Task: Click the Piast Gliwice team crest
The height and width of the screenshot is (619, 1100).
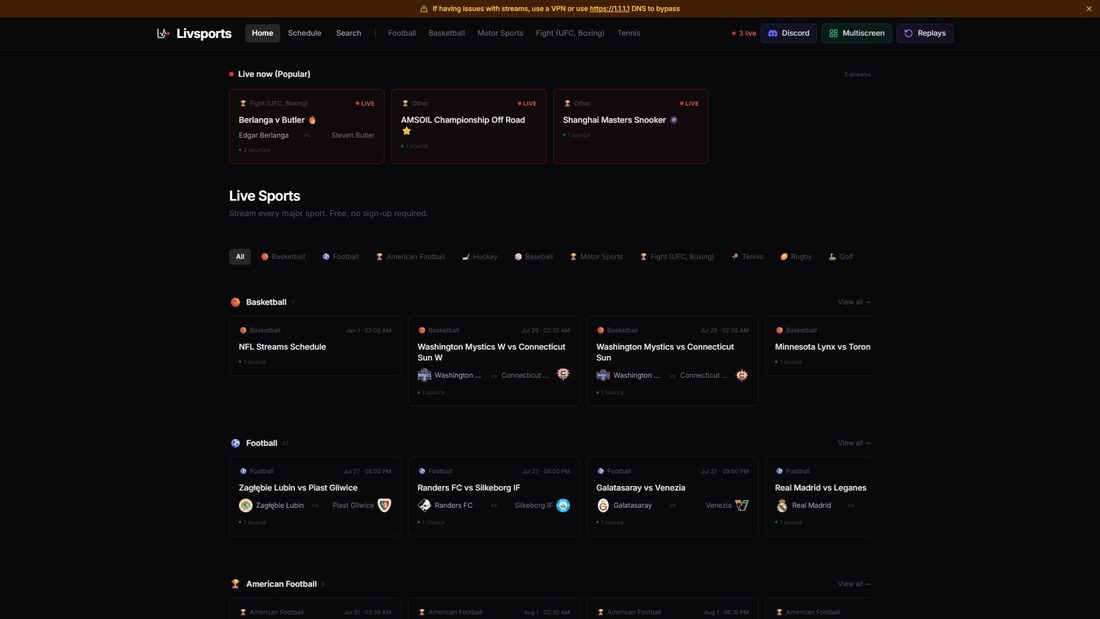Action: pyautogui.click(x=384, y=505)
